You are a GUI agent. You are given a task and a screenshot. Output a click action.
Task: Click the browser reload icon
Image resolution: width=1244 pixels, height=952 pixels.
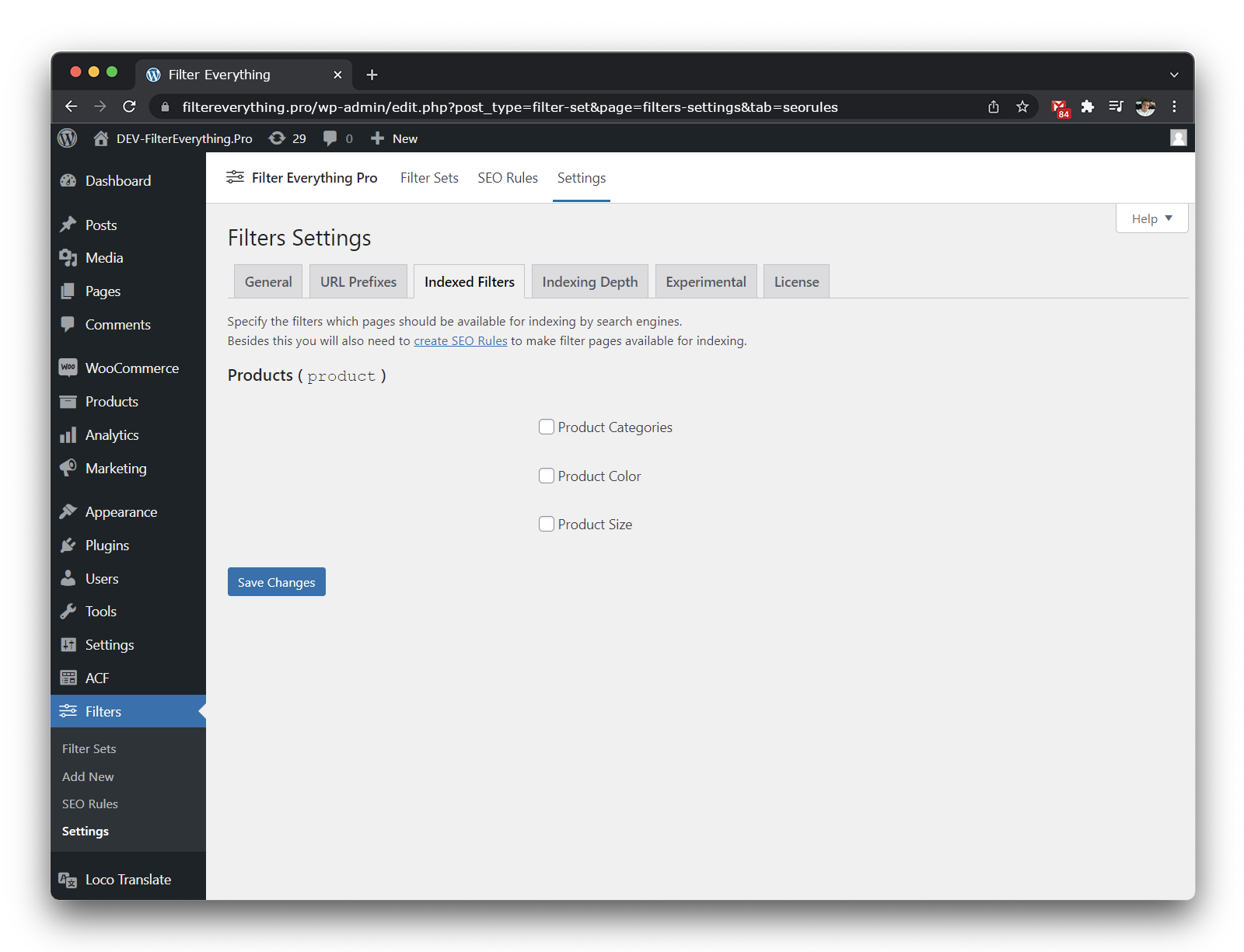(130, 106)
